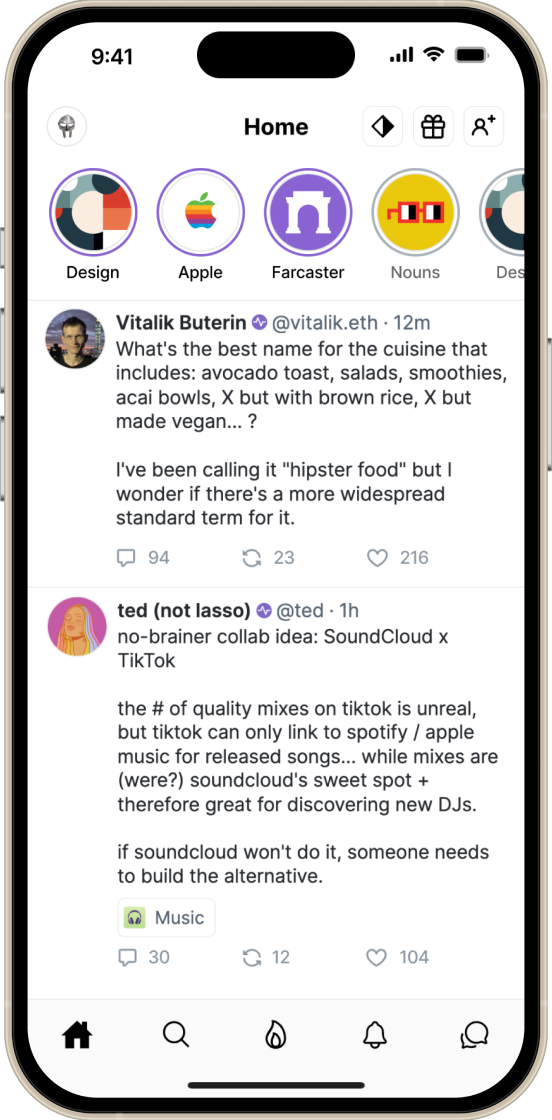
Task: Open the notifications bell tab
Action: click(375, 1034)
